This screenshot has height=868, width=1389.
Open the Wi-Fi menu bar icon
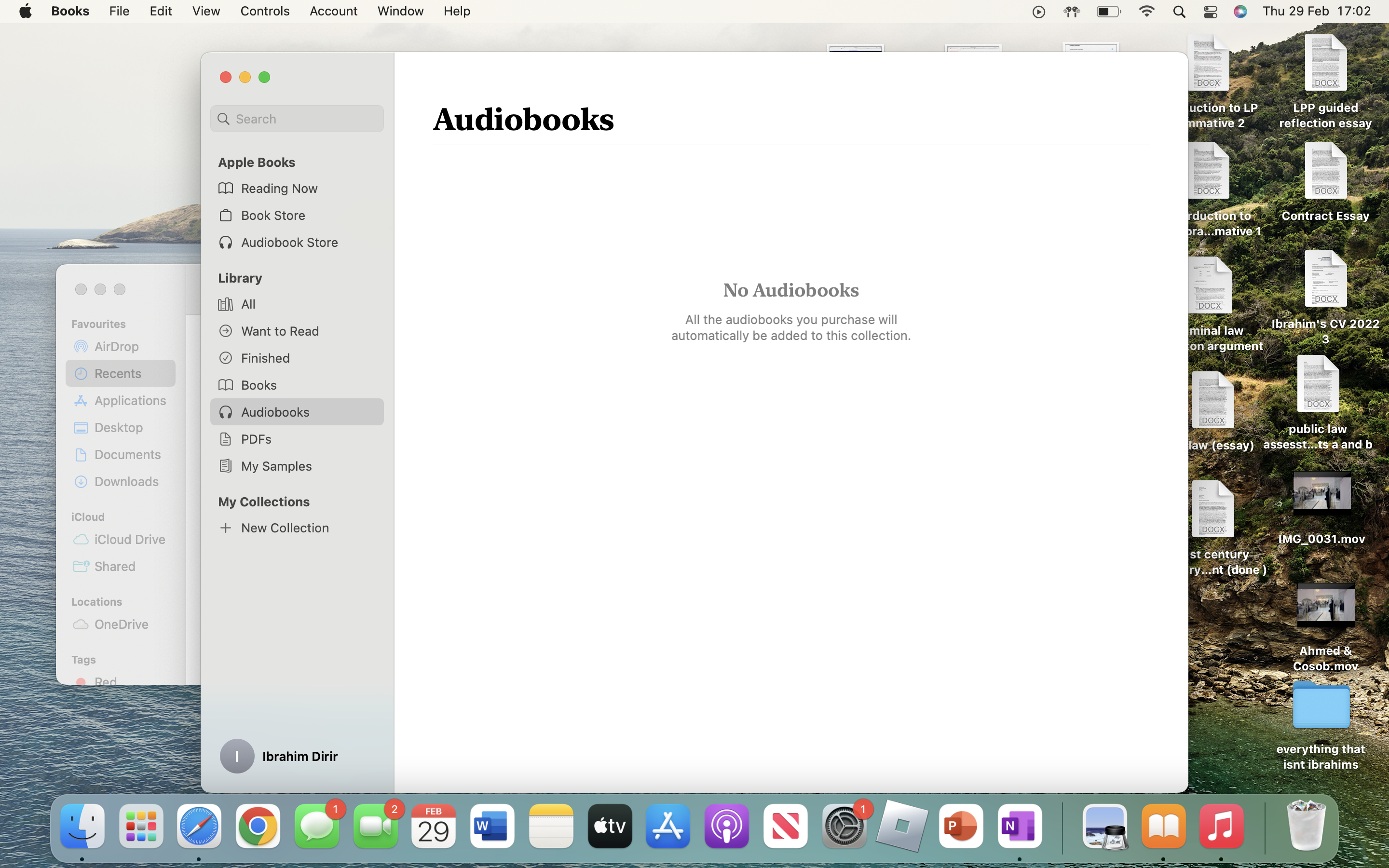point(1146,12)
